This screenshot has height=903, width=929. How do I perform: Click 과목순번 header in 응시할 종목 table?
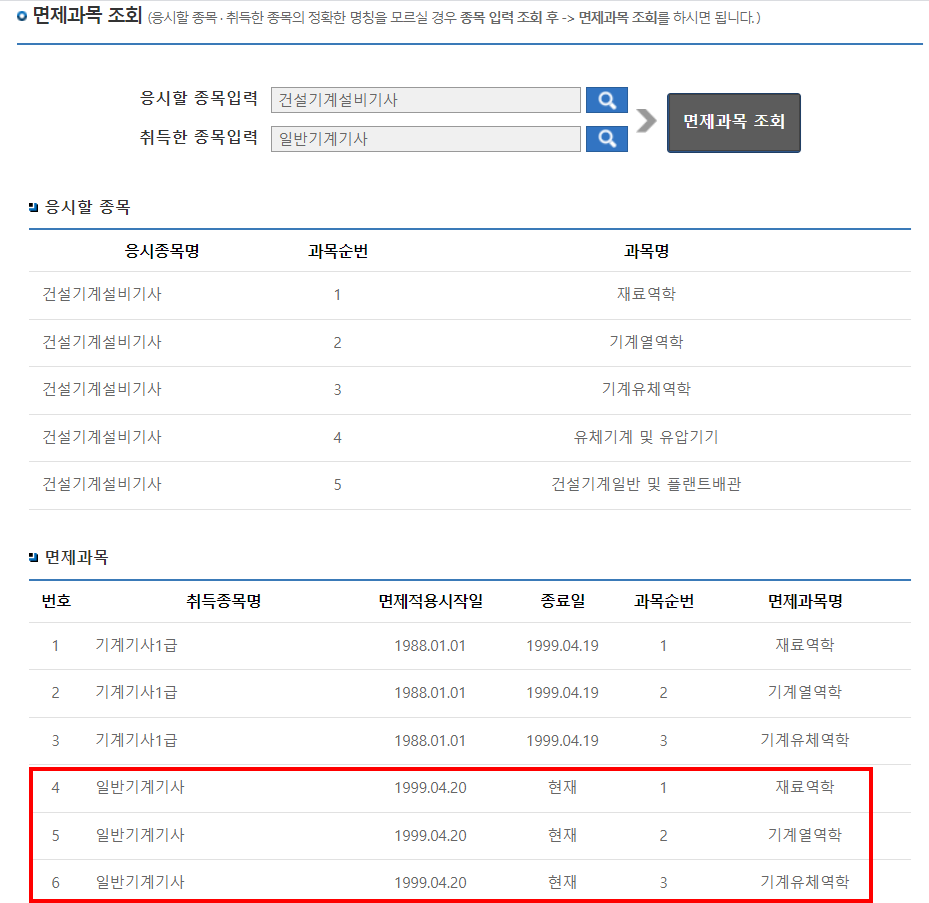pos(338,251)
